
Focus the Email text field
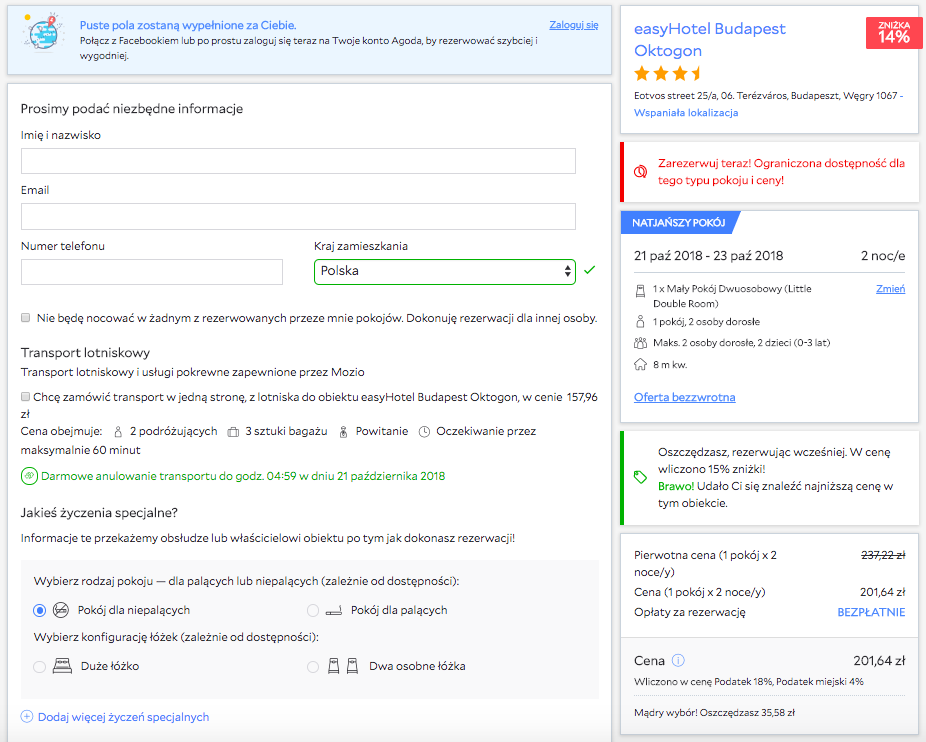click(x=298, y=216)
